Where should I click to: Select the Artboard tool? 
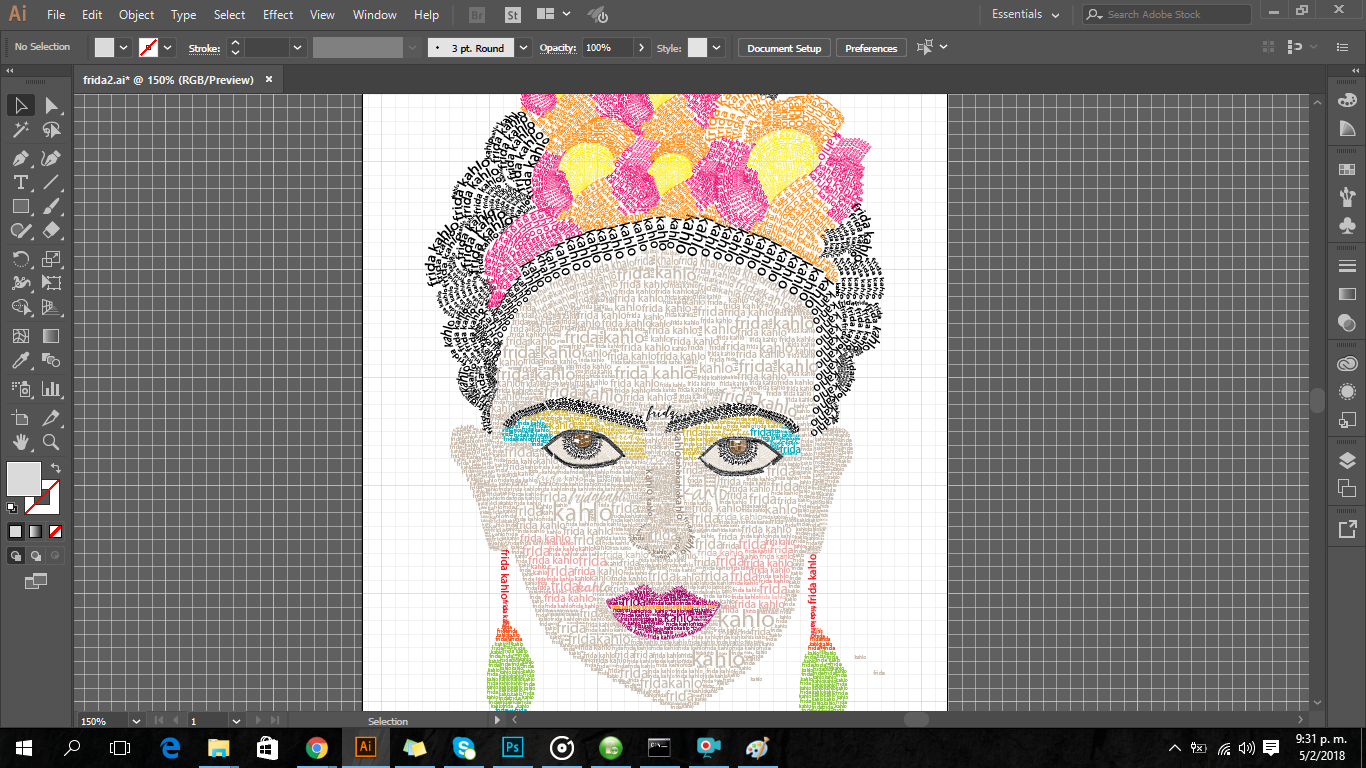tap(20, 417)
